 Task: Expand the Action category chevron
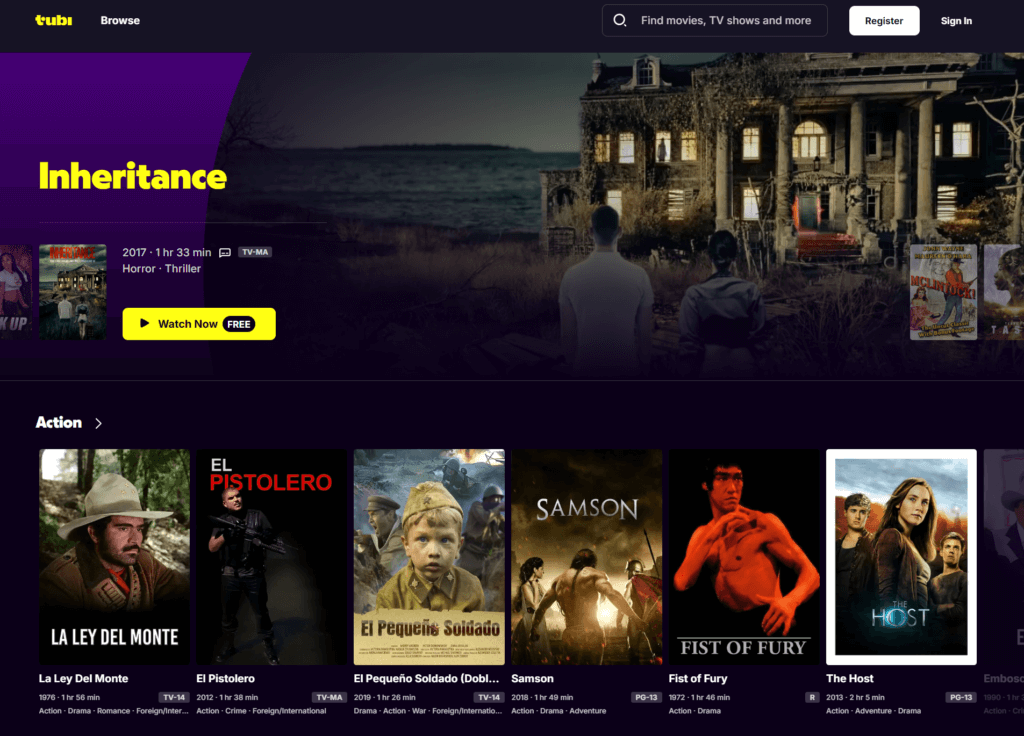coord(98,423)
